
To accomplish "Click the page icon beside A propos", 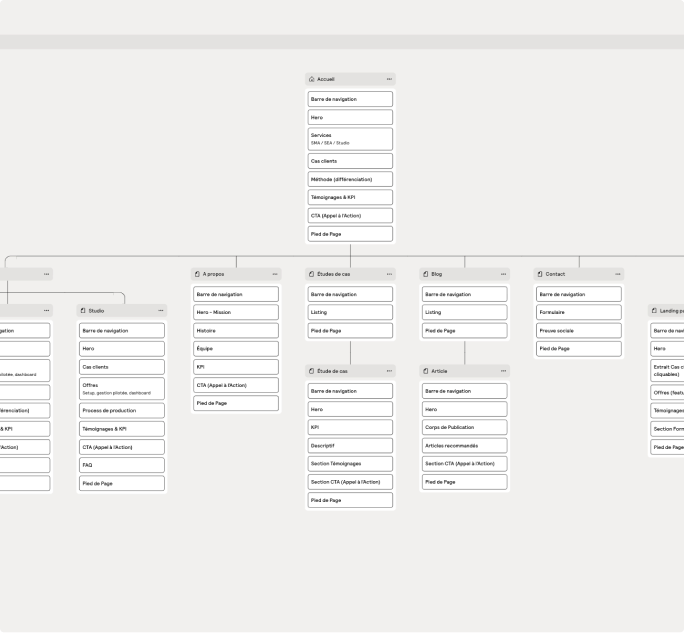I will tap(197, 274).
